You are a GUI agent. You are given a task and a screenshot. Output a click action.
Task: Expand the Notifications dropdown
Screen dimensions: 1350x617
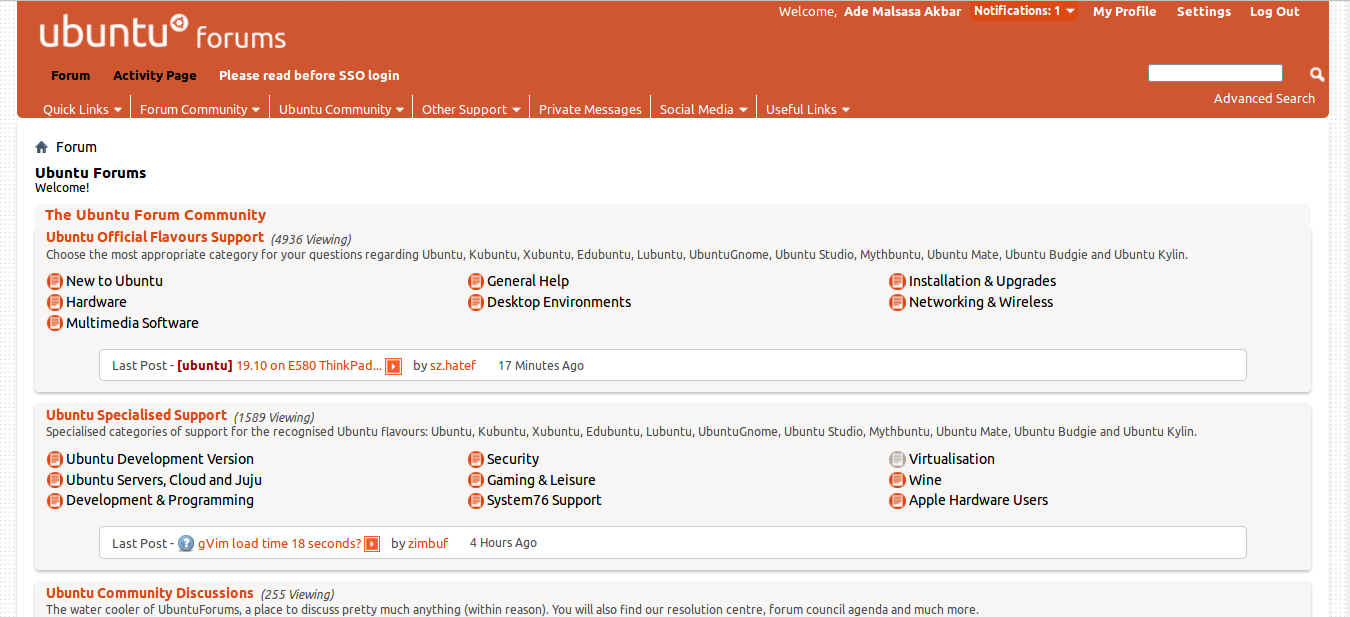[x=1022, y=11]
